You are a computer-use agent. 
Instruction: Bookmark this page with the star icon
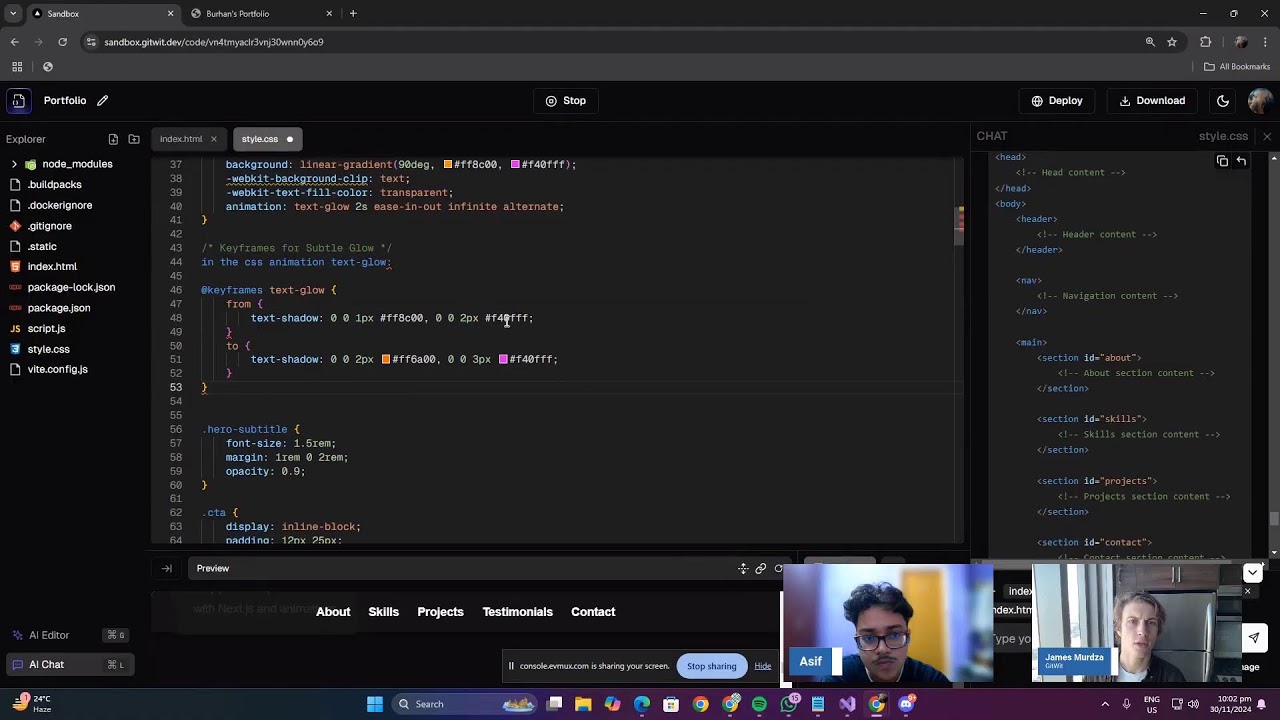(1172, 42)
